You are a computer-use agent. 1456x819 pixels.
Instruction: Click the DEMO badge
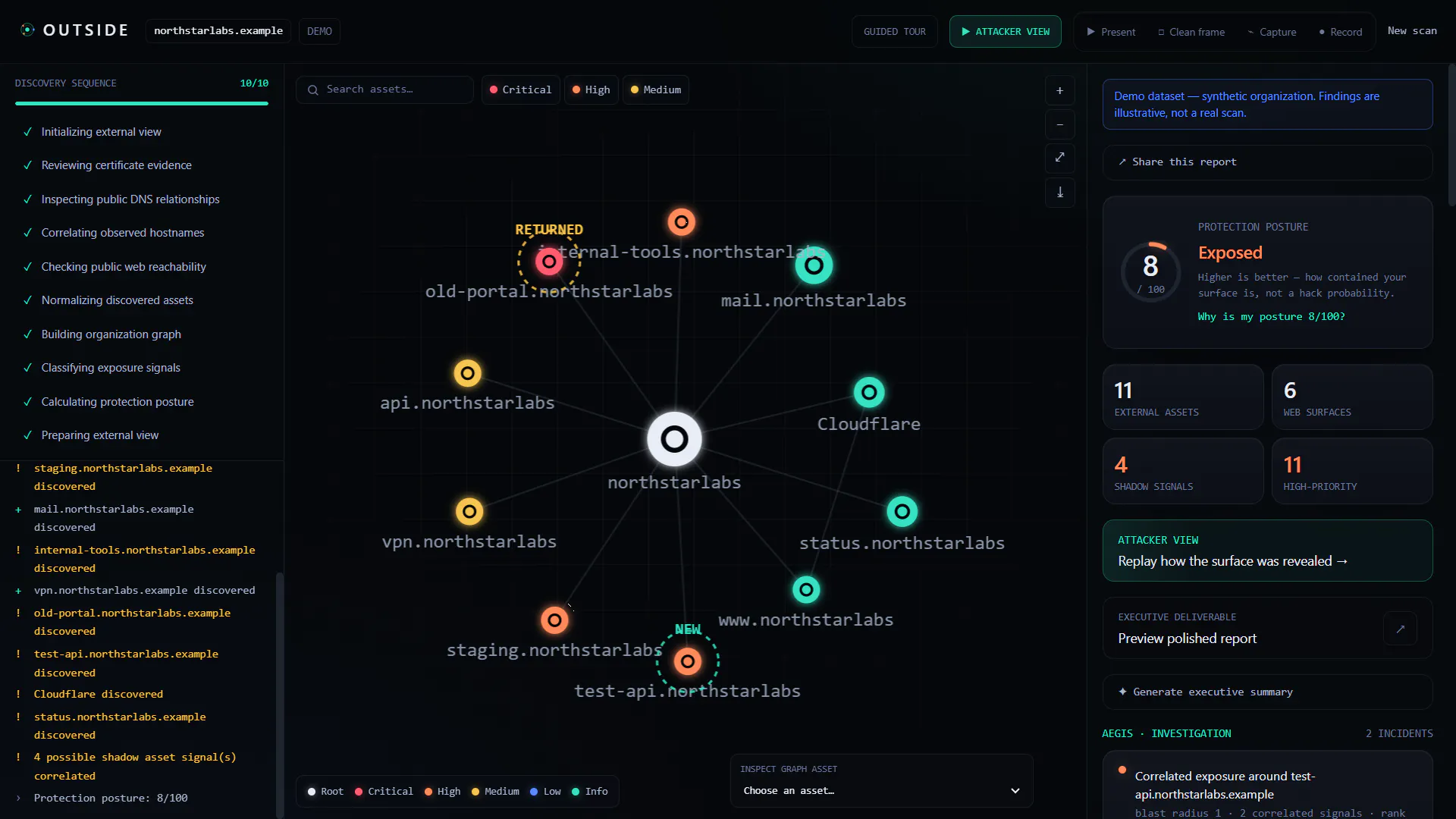(319, 31)
